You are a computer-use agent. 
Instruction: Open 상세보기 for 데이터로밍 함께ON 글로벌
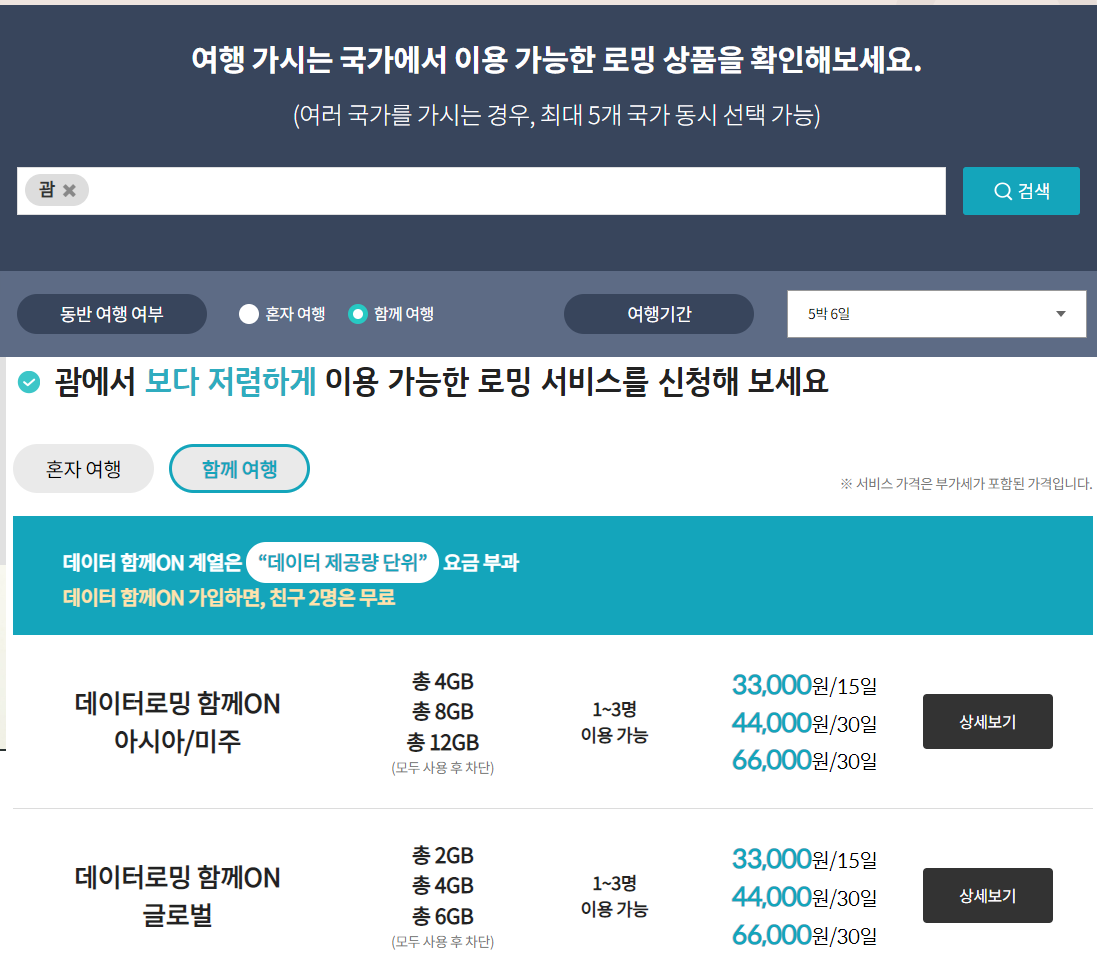[987, 895]
